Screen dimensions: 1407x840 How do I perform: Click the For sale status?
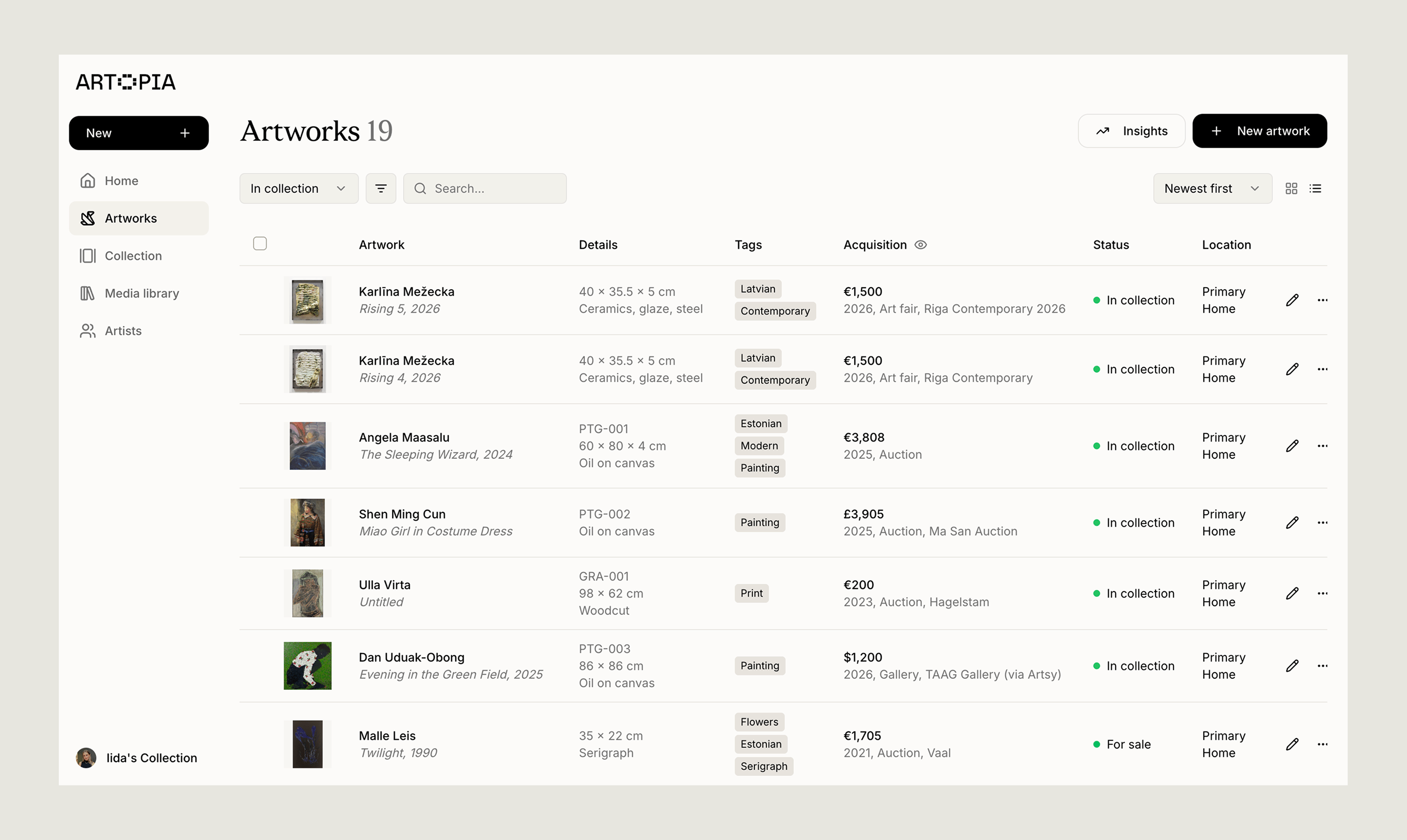pos(1122,744)
